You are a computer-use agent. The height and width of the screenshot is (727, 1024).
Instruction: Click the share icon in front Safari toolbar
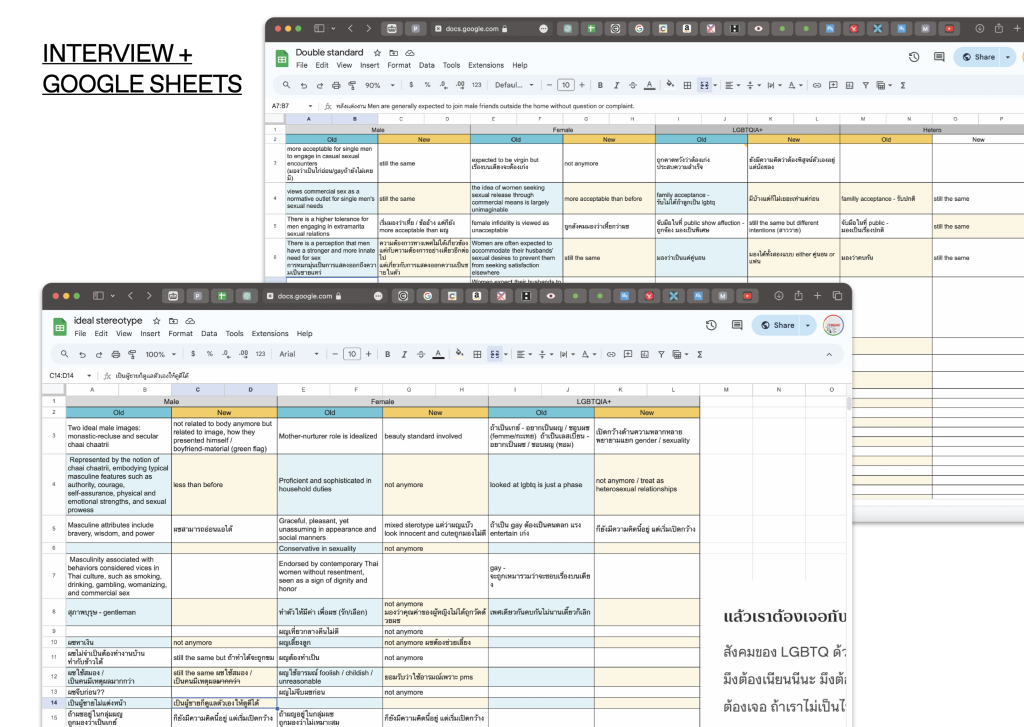(x=798, y=296)
